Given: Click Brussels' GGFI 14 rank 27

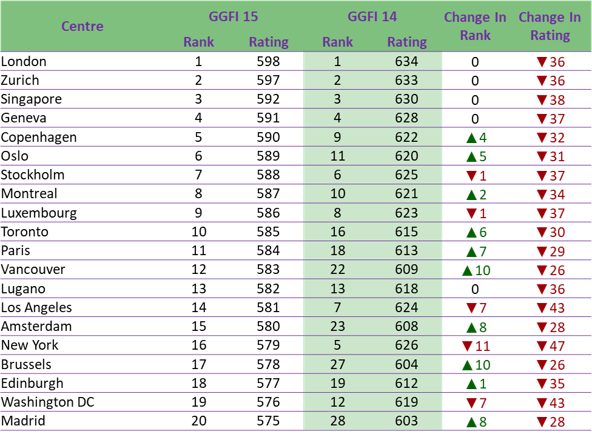Looking at the screenshot, I should [338, 364].
